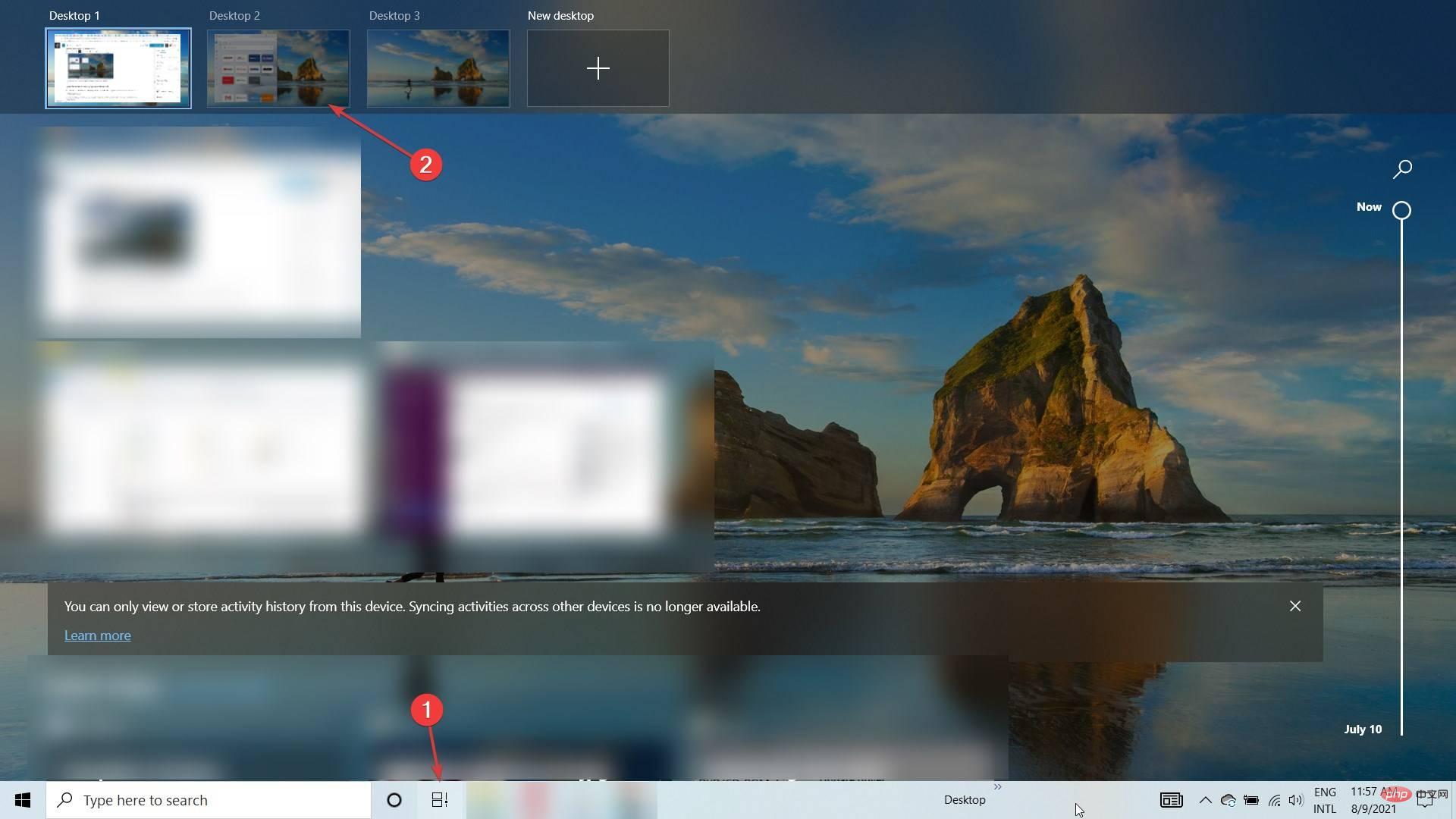
Task: Click the Input Method ENG INTL indicator
Action: click(1326, 799)
